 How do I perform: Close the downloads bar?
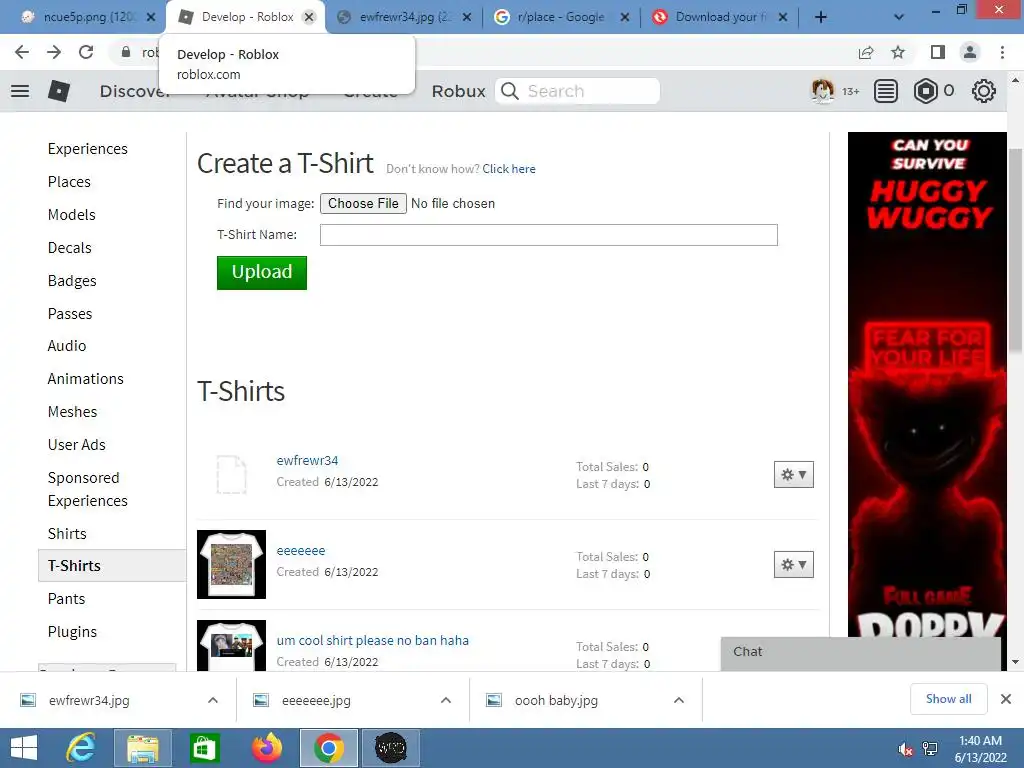pos(1006,699)
